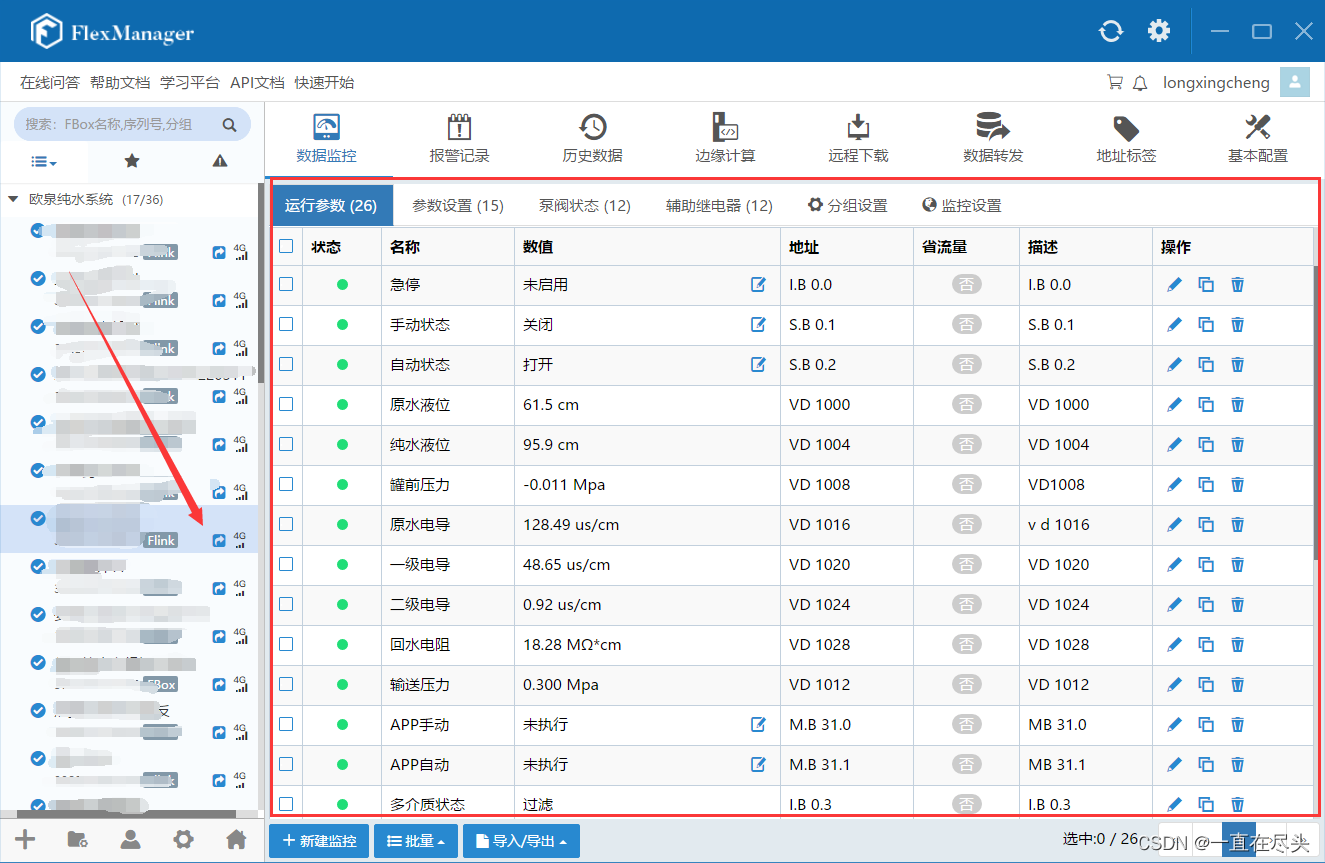The image size is (1325, 863).
Task: Check the box for 急停 row
Action: coord(286,284)
